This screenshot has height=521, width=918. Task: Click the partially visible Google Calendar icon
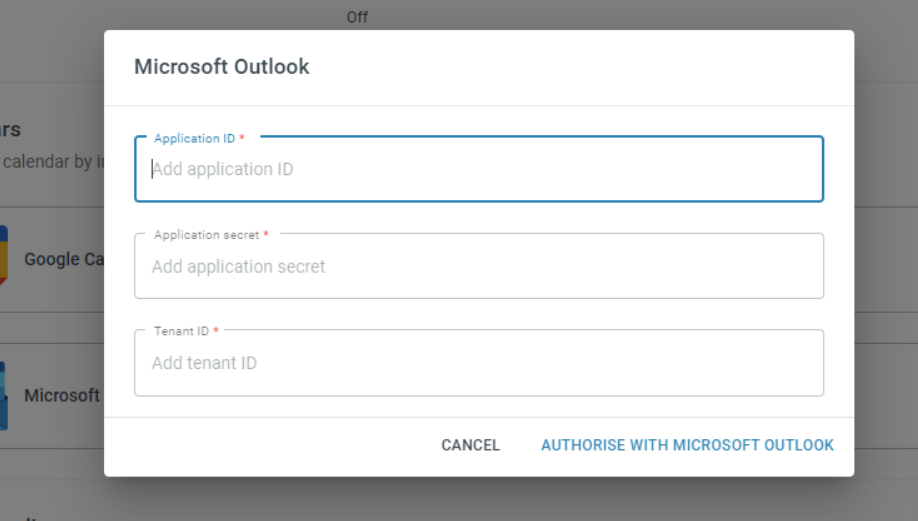pos(4,255)
